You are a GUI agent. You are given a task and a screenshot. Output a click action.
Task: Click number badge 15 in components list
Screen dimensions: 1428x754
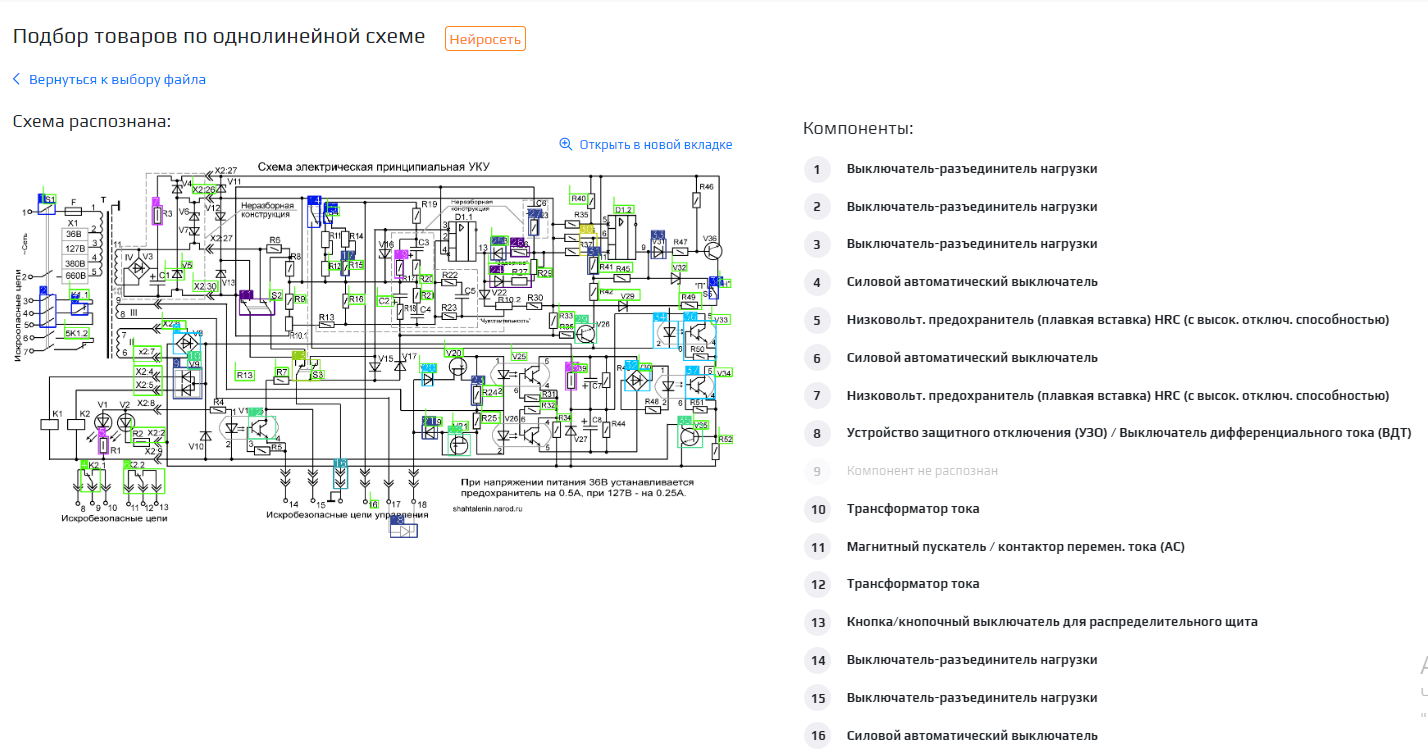818,698
